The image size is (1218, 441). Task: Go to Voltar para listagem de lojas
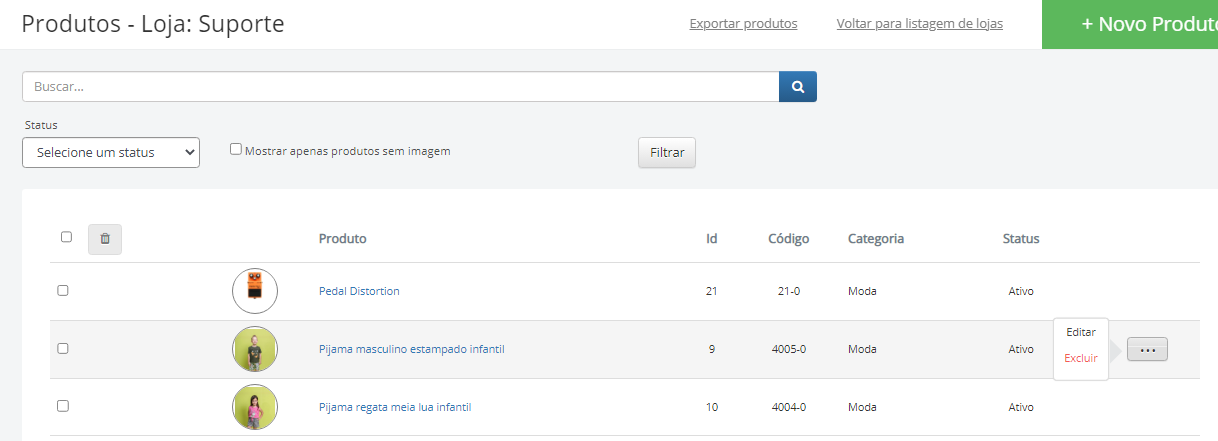coord(920,24)
